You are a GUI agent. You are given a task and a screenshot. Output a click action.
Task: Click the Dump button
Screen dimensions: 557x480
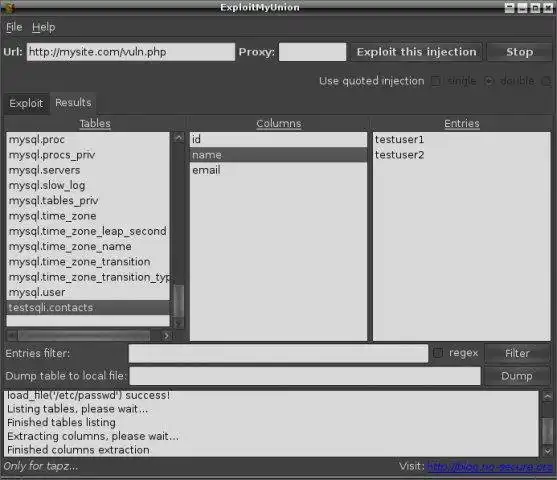click(517, 376)
